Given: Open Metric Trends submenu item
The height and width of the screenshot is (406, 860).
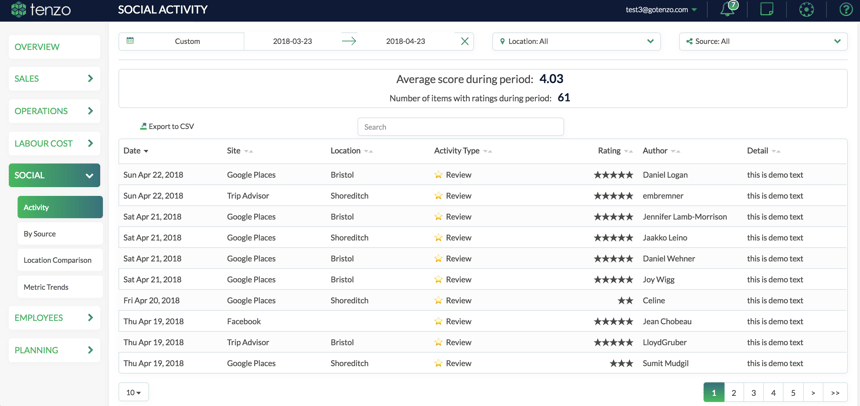Looking at the screenshot, I should 60,287.
